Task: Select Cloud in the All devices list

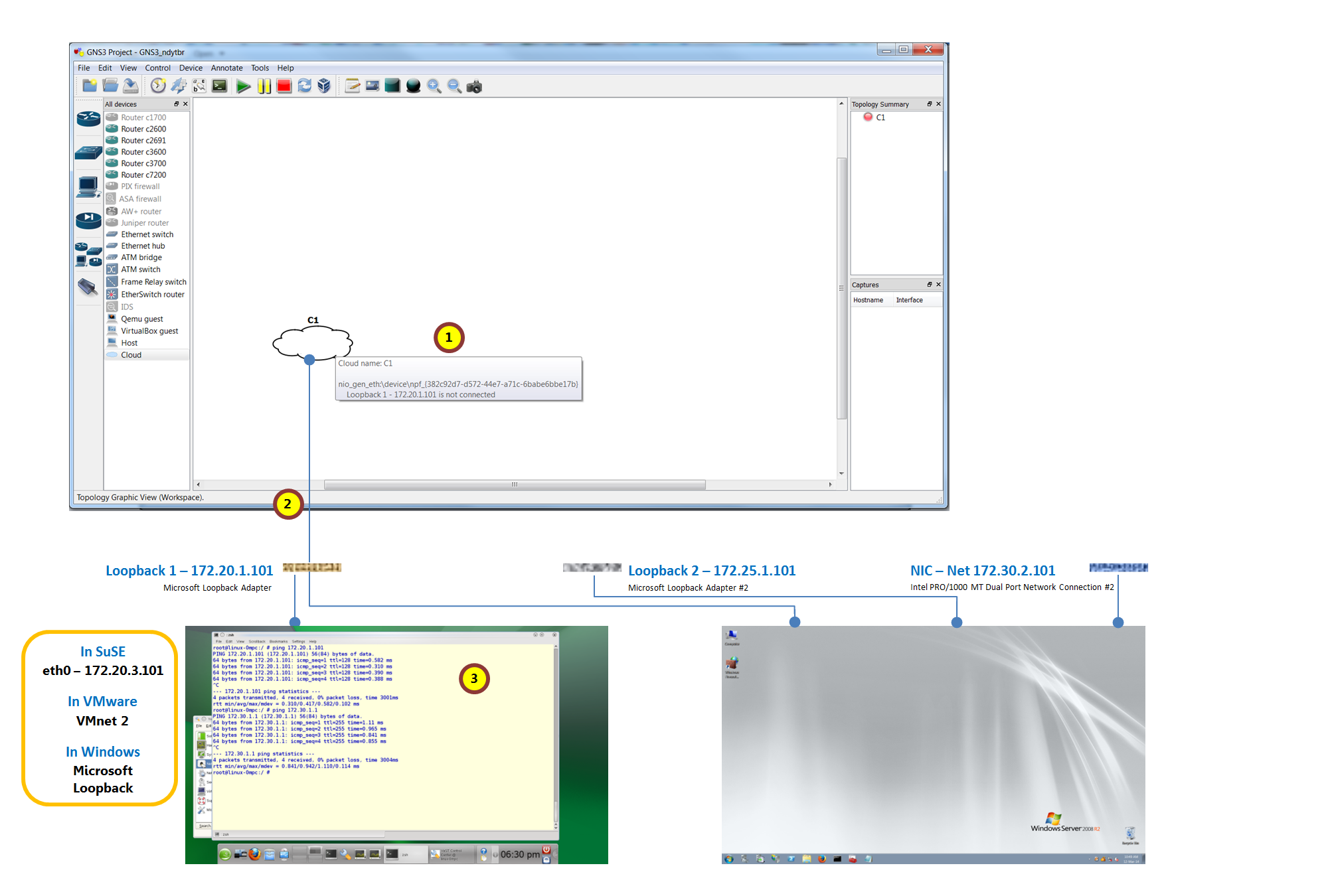Action: coord(130,354)
